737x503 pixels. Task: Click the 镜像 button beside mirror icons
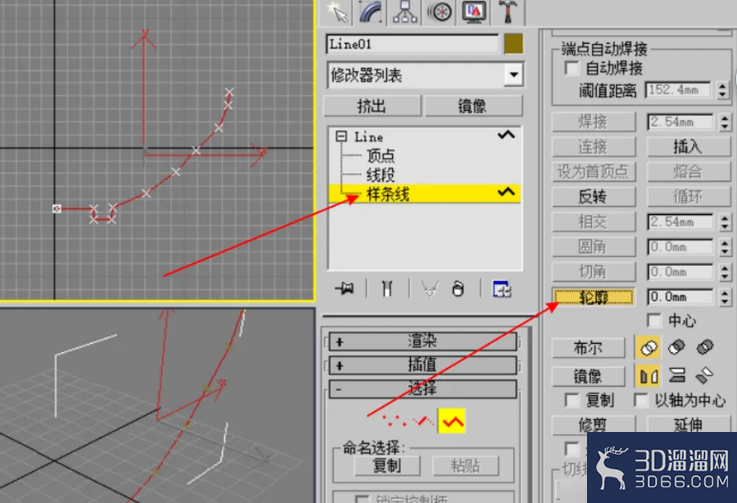pyautogui.click(x=588, y=376)
